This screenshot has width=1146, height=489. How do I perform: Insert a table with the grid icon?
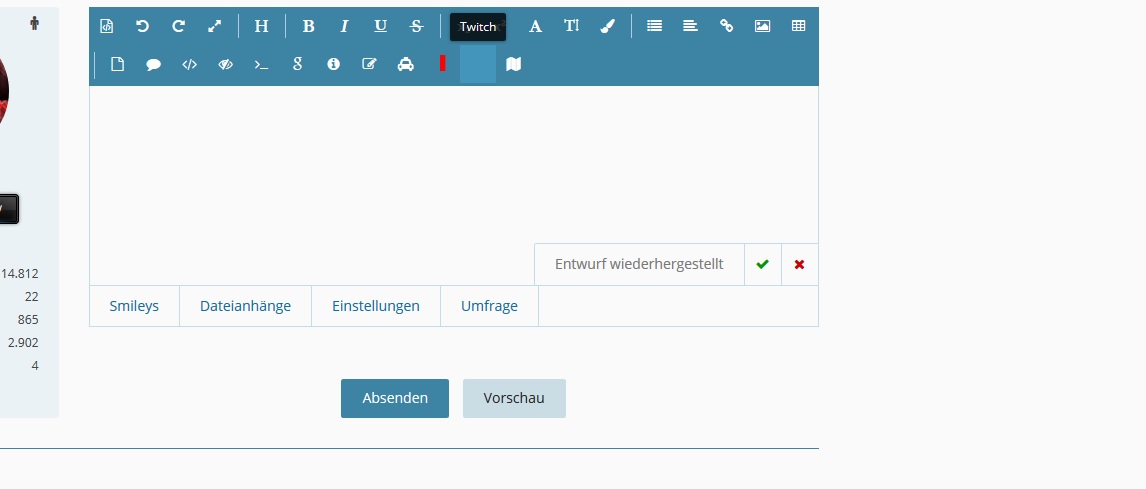pos(798,27)
